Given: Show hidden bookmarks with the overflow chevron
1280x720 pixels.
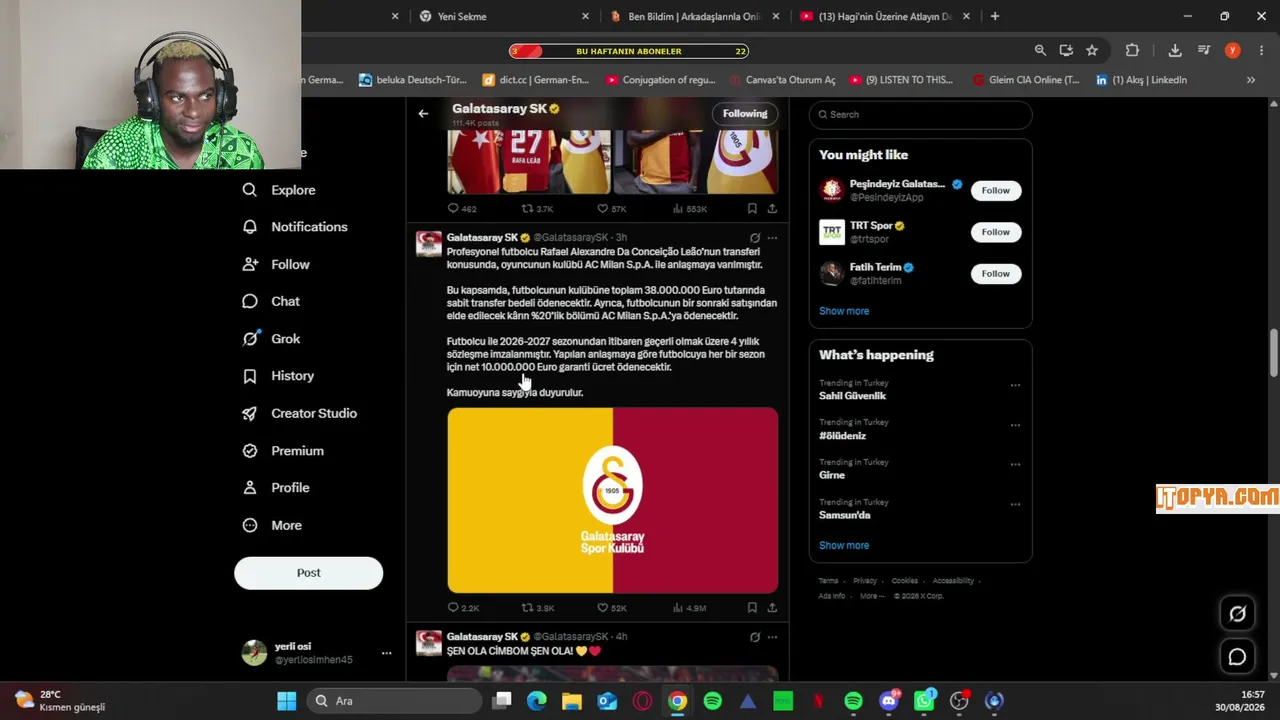Looking at the screenshot, I should click(x=1250, y=80).
